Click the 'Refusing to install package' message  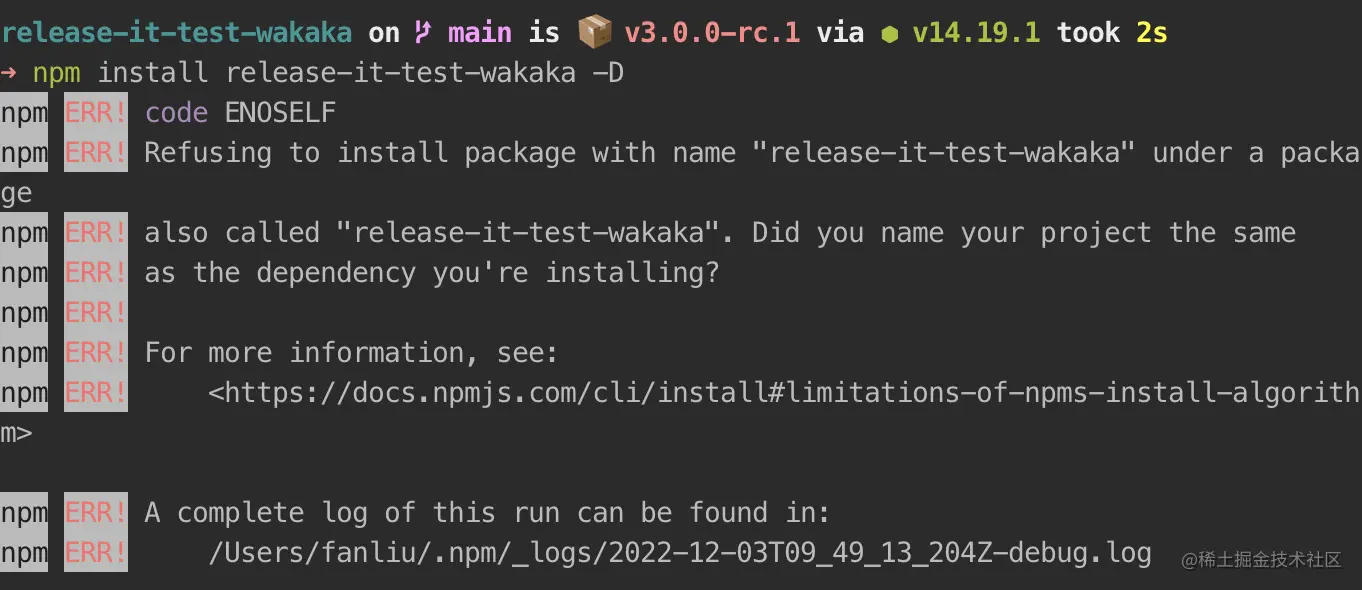360,153
